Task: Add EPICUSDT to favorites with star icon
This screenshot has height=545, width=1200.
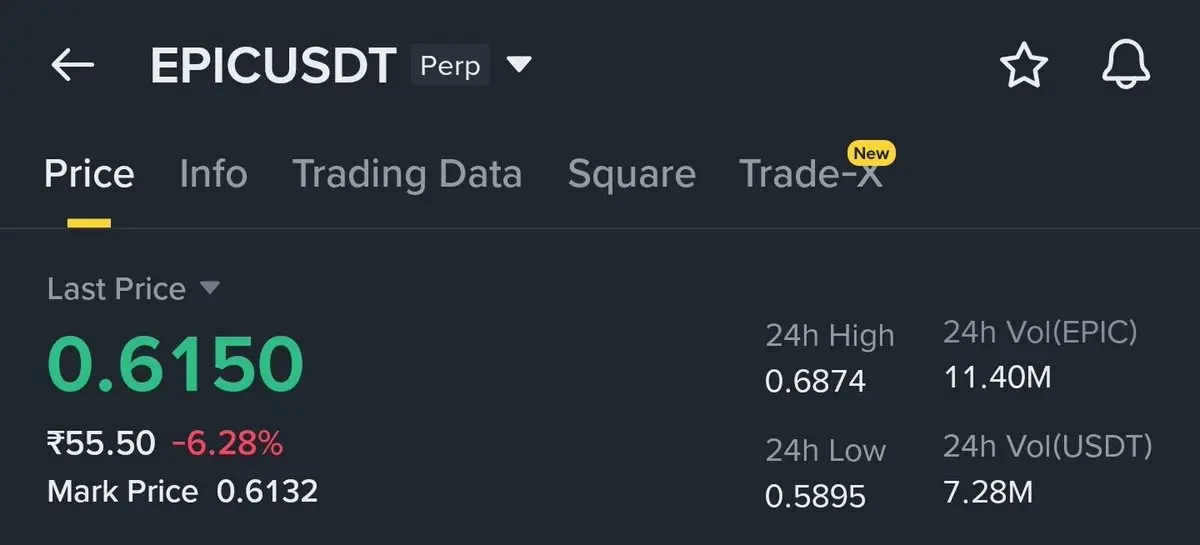Action: [x=1023, y=66]
